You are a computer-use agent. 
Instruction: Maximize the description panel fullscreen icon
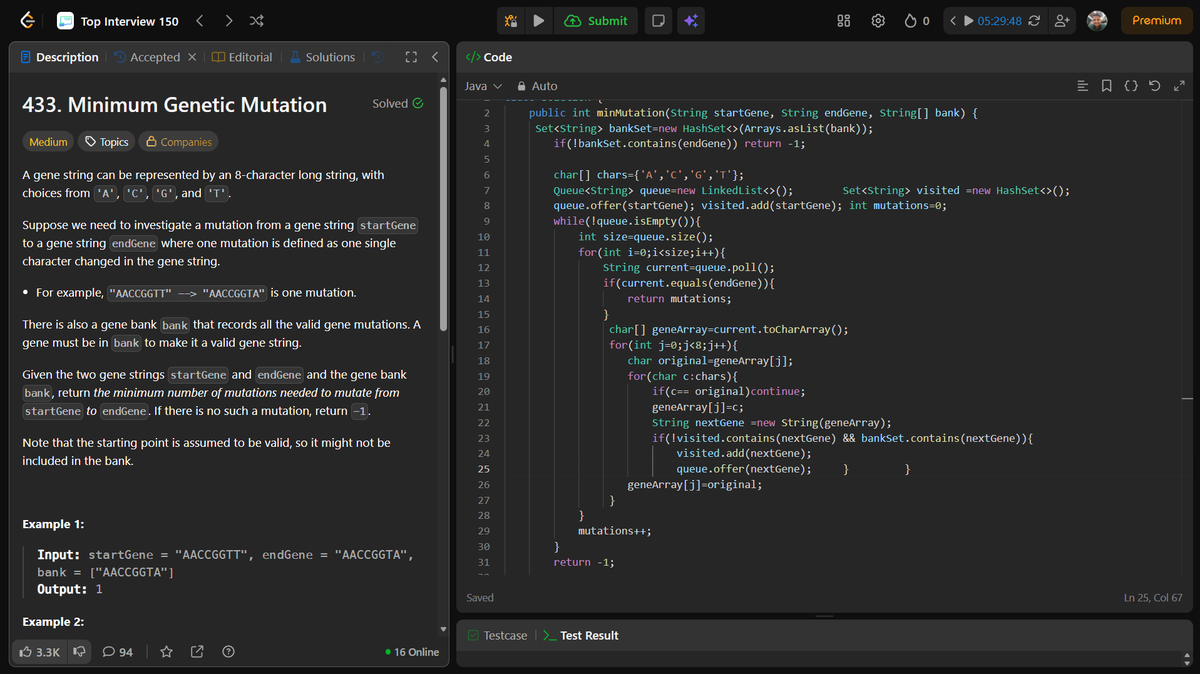pyautogui.click(x=410, y=57)
